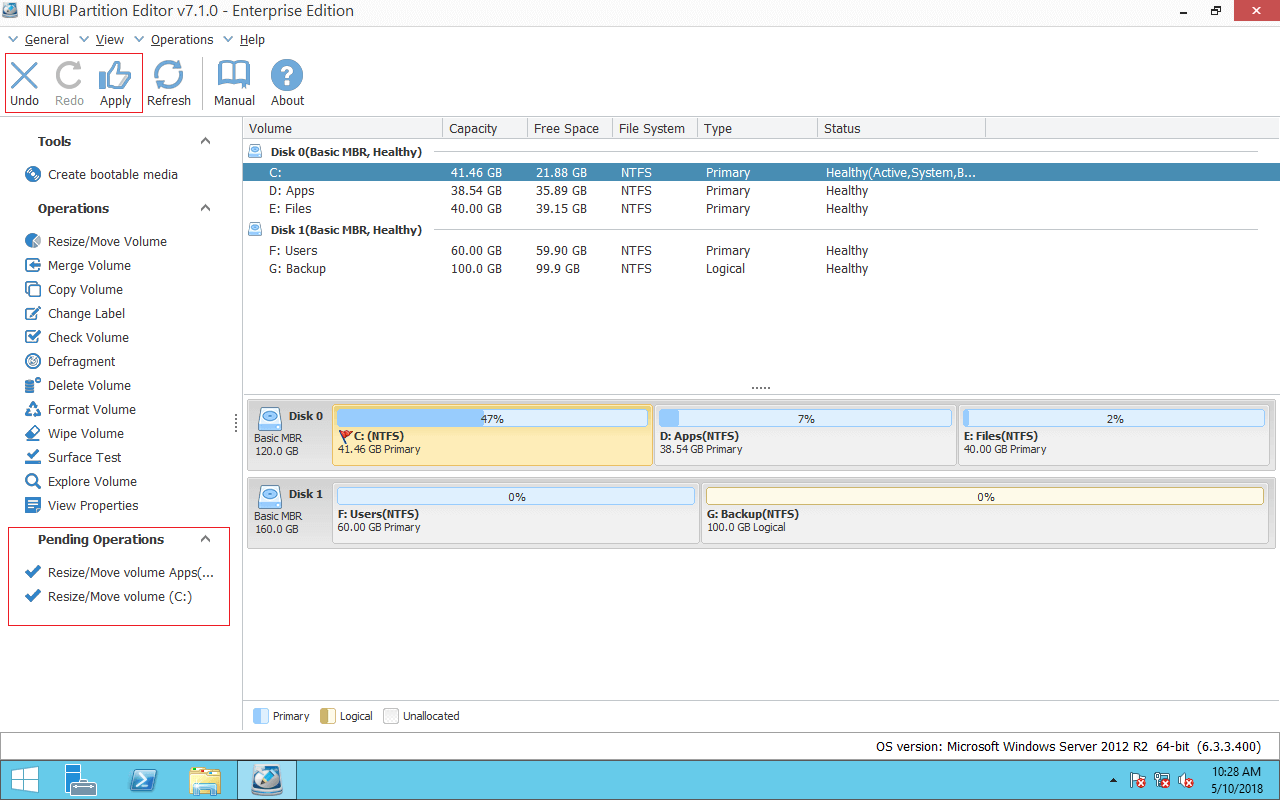Select the Check Volume icon
The height and width of the screenshot is (800, 1280).
pyautogui.click(x=32, y=337)
